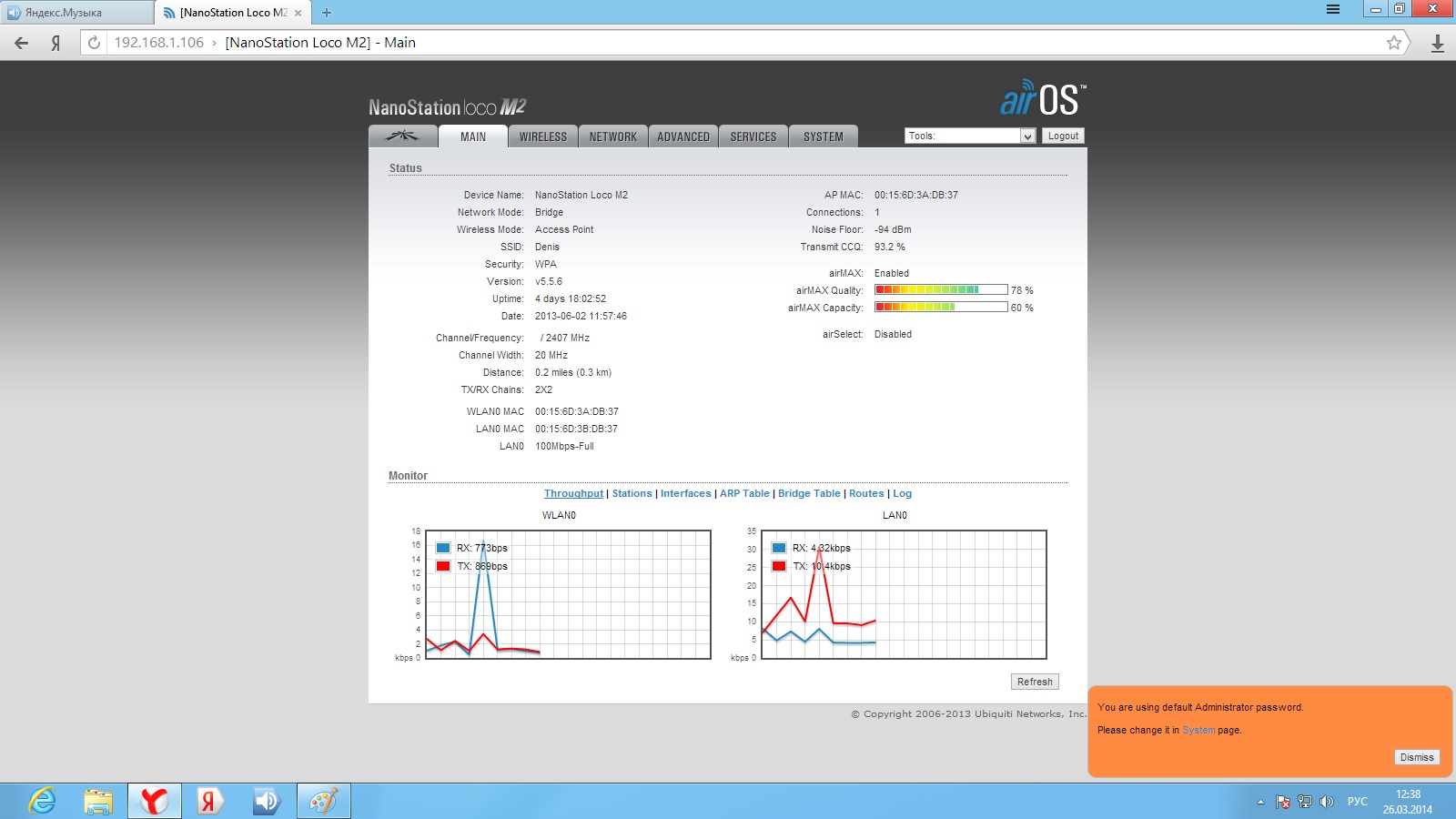Reload the page with refresh icon
The image size is (1456, 819).
(x=94, y=43)
